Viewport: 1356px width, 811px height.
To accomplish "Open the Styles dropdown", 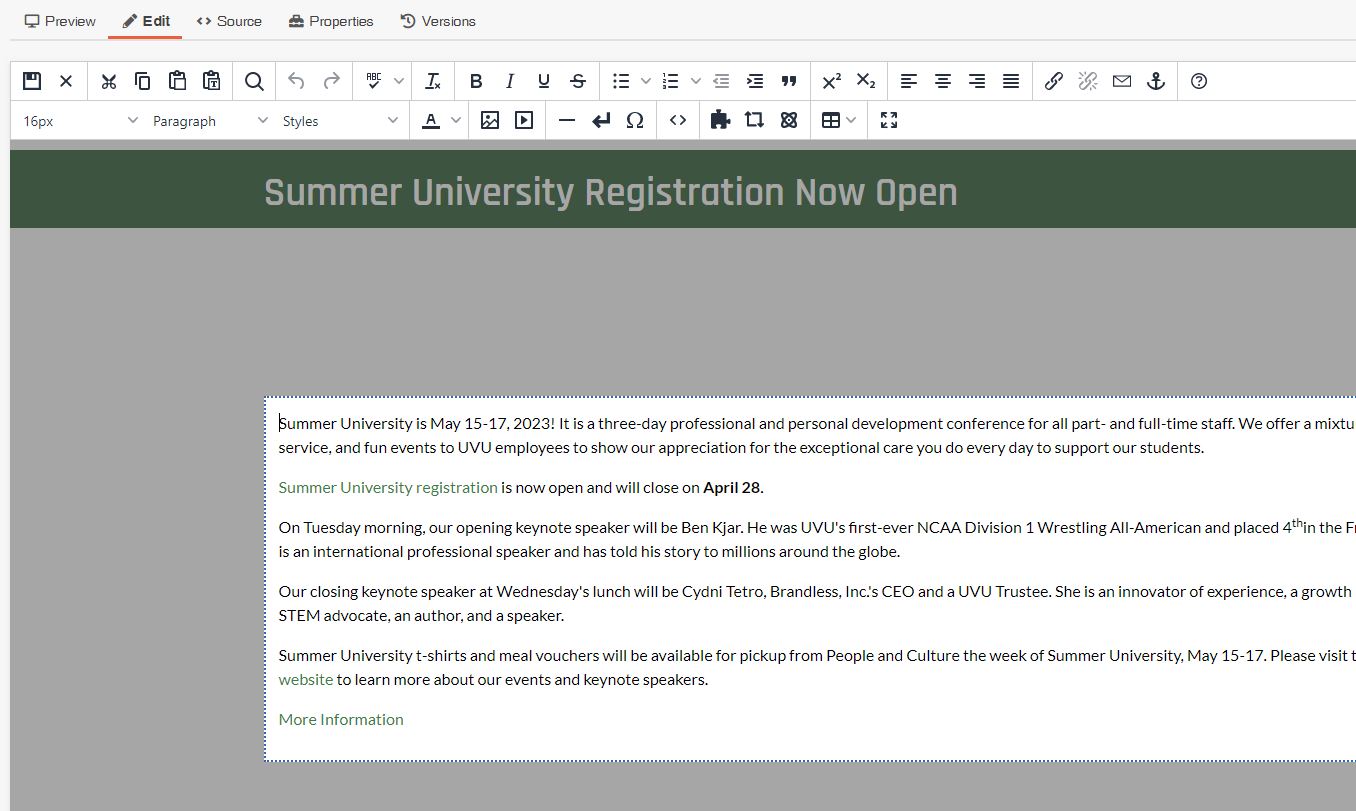I will point(340,120).
